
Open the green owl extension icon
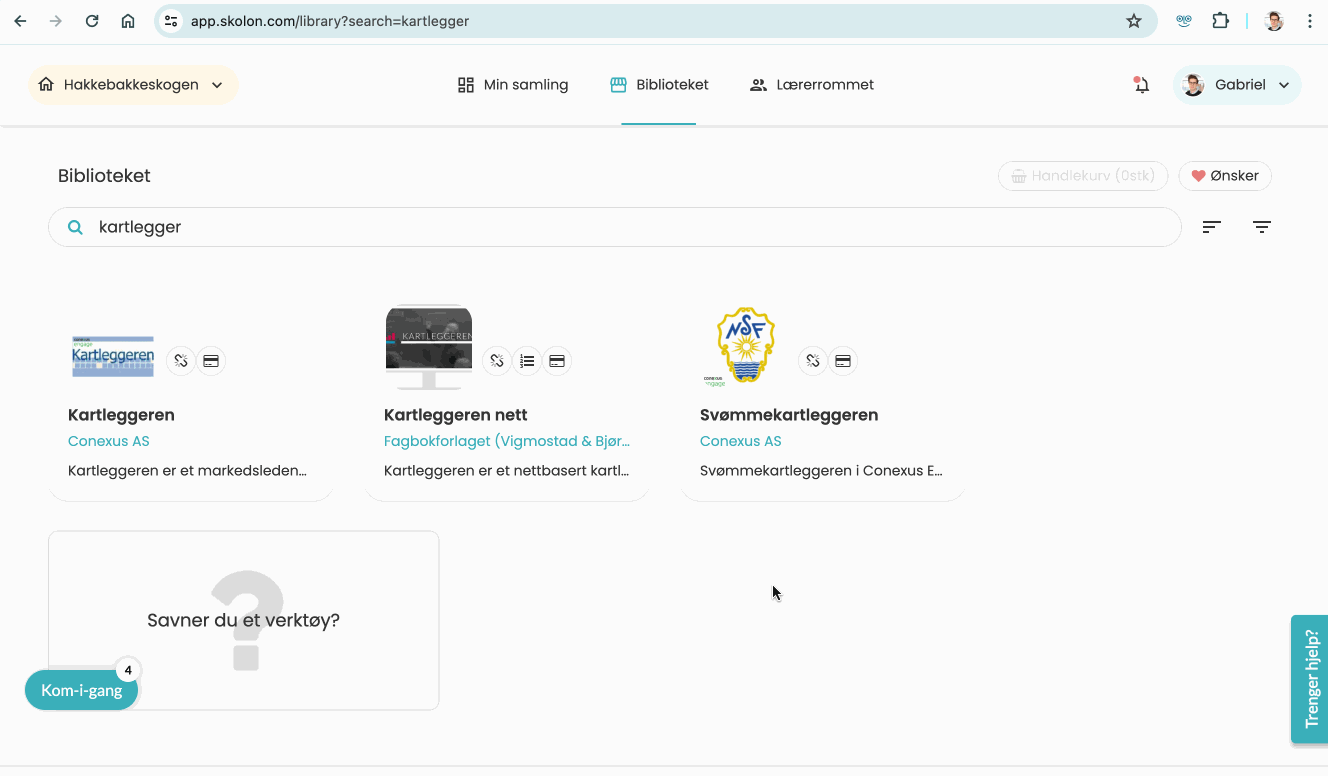tap(1184, 21)
